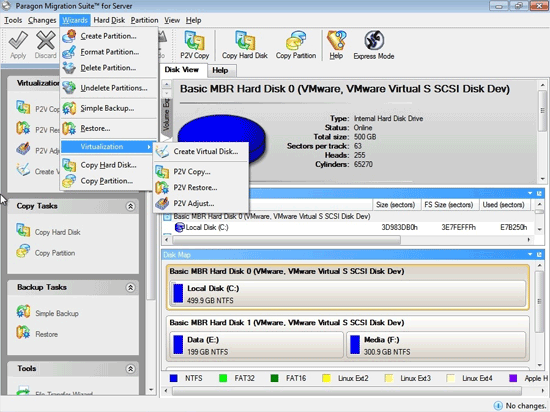This screenshot has height=412, width=550.
Task: Select Local Disk (C:) list row
Action: [x=348, y=228]
